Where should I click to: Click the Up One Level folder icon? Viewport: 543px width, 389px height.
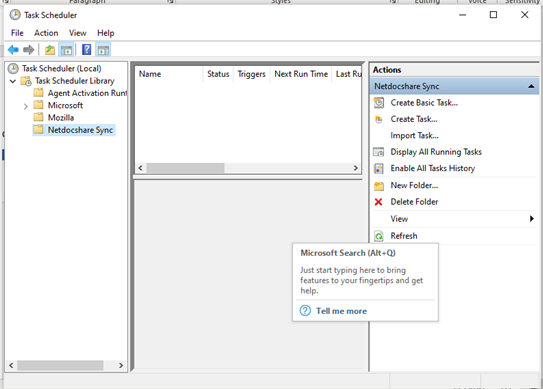pos(50,50)
